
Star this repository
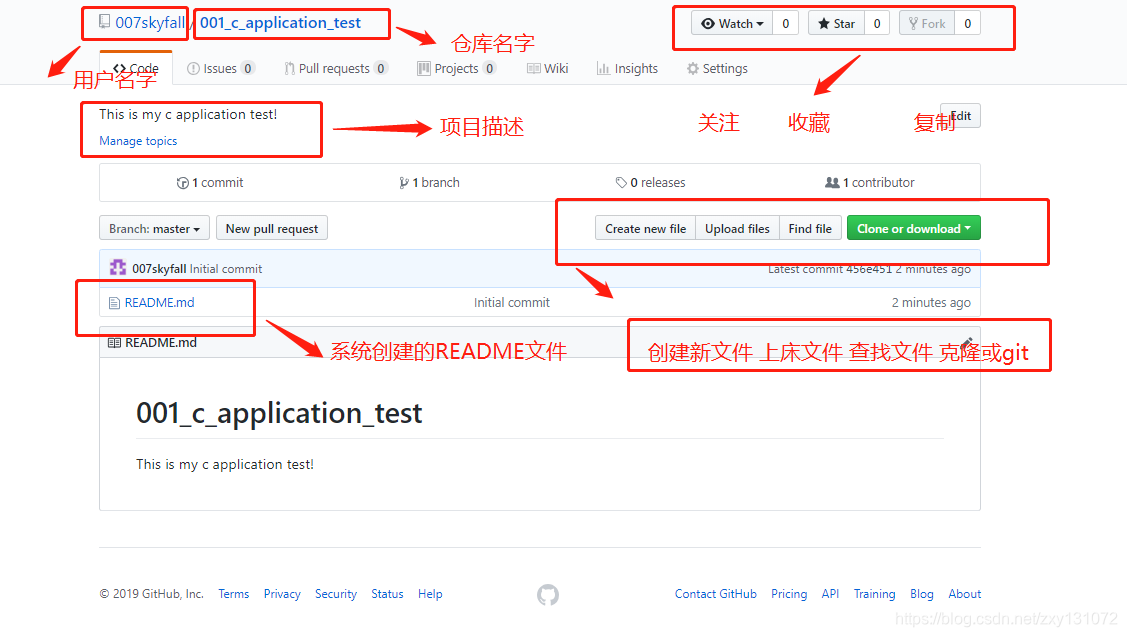tap(837, 24)
